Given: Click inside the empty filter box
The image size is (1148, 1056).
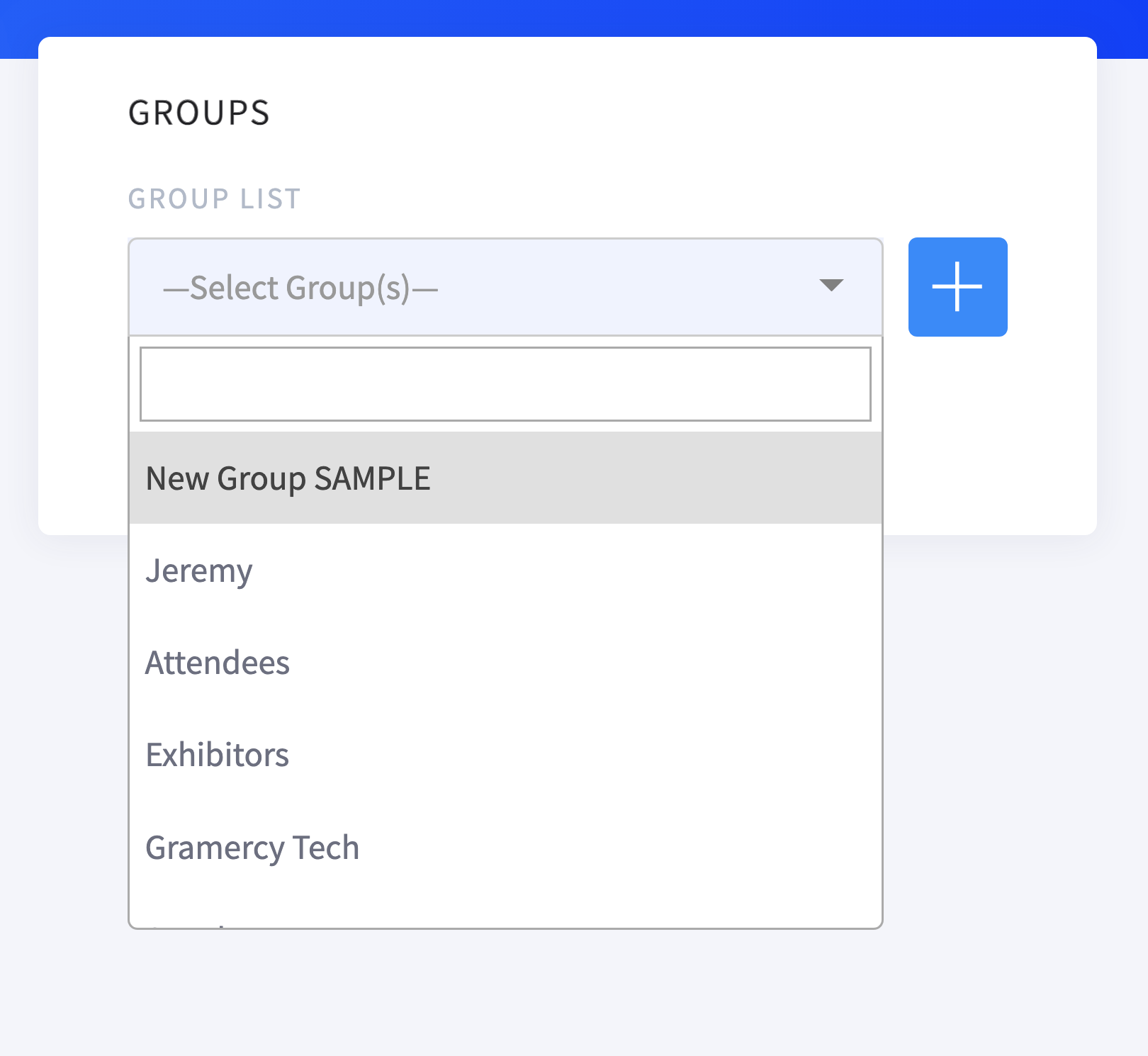Looking at the screenshot, I should (505, 384).
